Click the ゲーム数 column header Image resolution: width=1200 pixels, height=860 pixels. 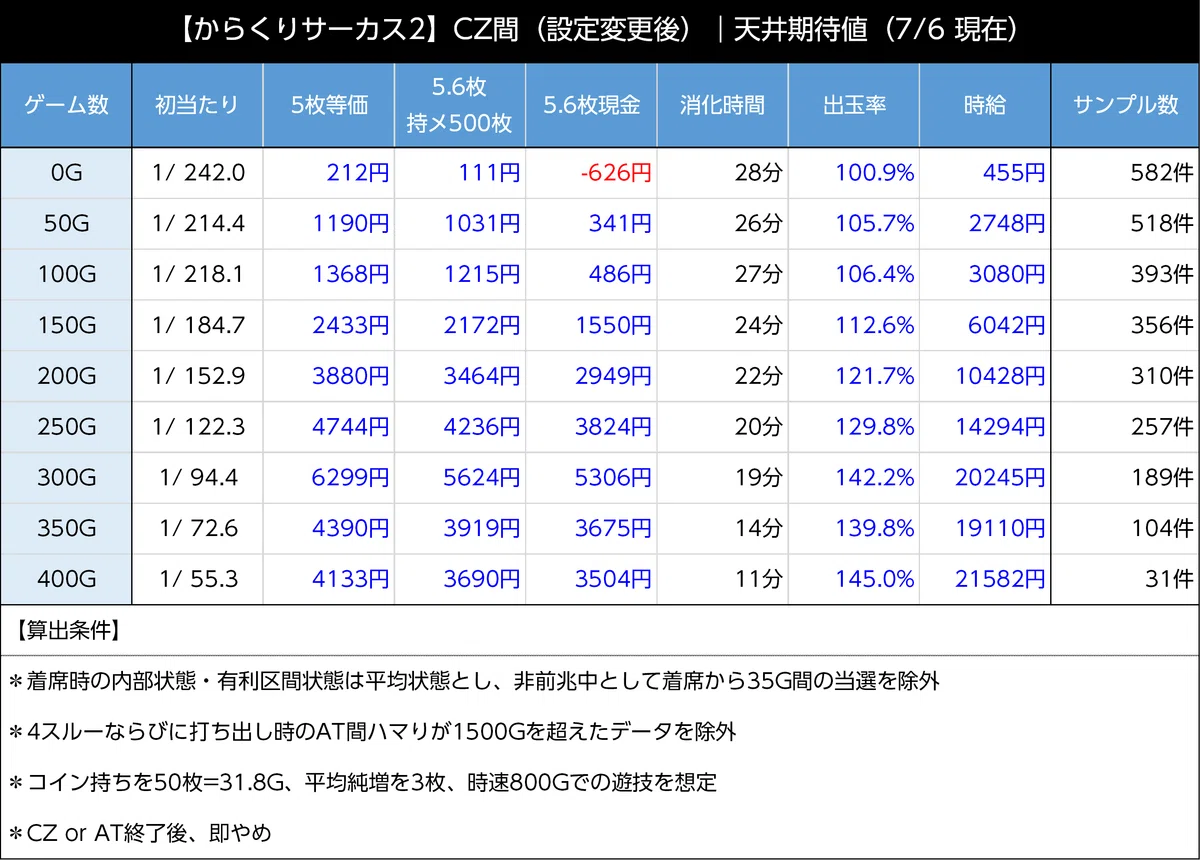pos(66,105)
